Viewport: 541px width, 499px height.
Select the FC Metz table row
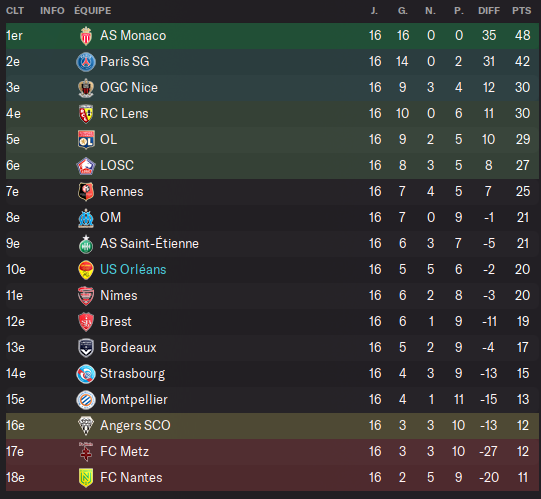click(272, 452)
